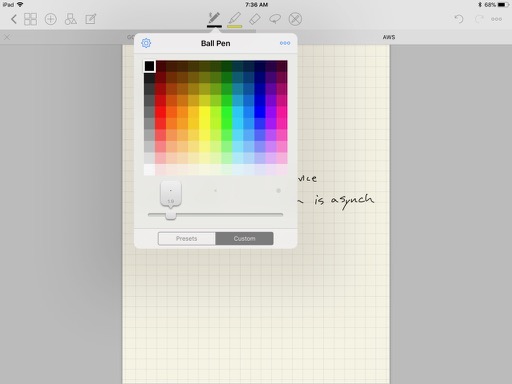Undo the last stroke

459,19
